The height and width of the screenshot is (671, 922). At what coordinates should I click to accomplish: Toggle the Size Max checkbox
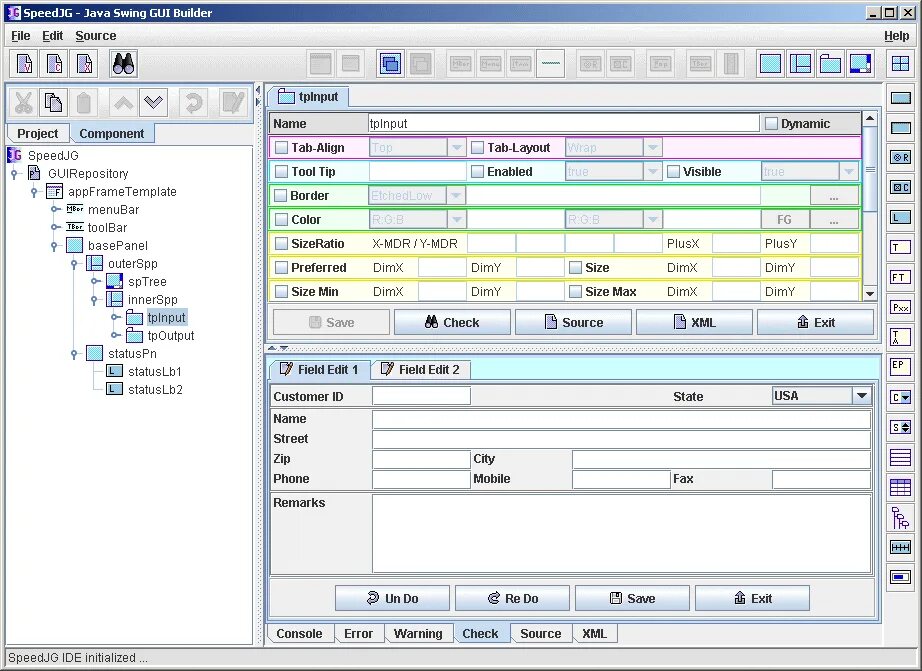576,292
